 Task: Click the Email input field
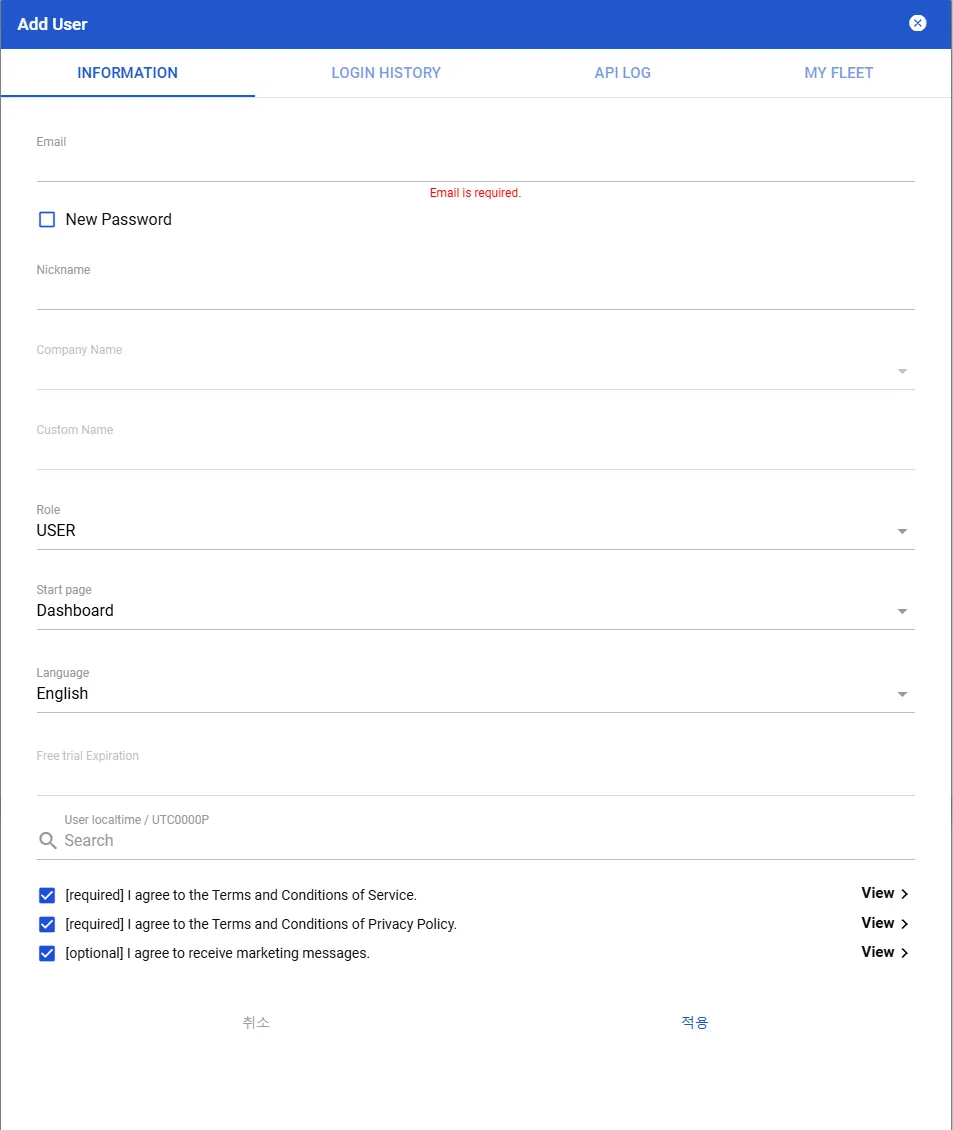pos(475,166)
